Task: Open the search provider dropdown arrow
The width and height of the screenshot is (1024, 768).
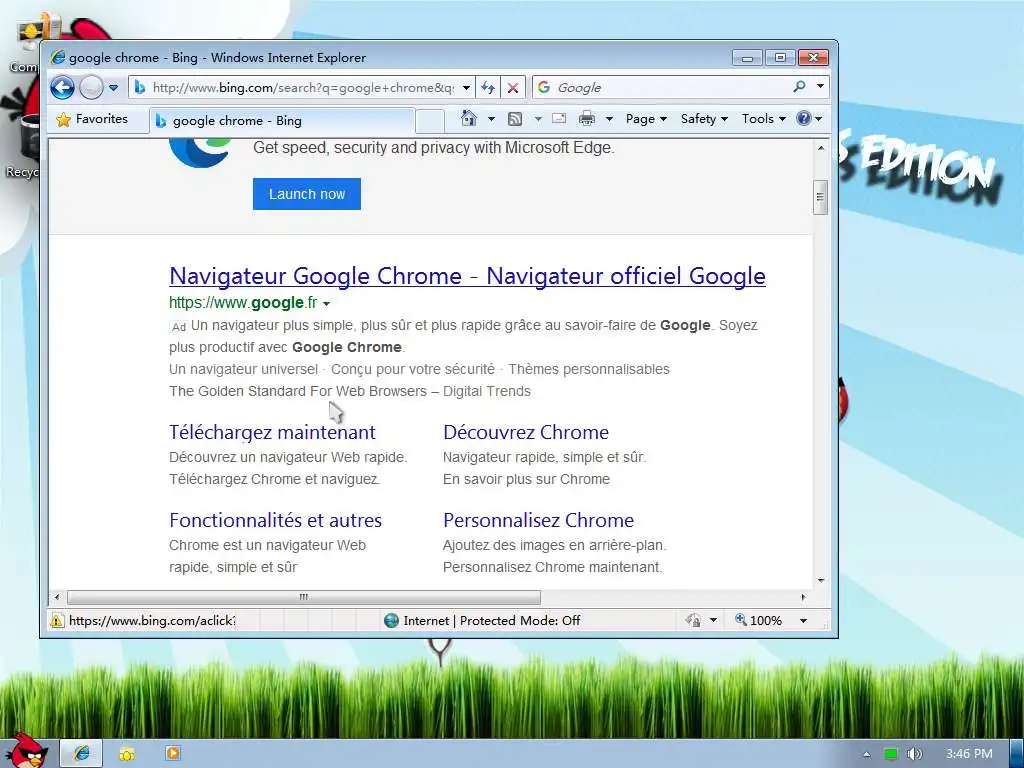Action: pyautogui.click(x=820, y=86)
